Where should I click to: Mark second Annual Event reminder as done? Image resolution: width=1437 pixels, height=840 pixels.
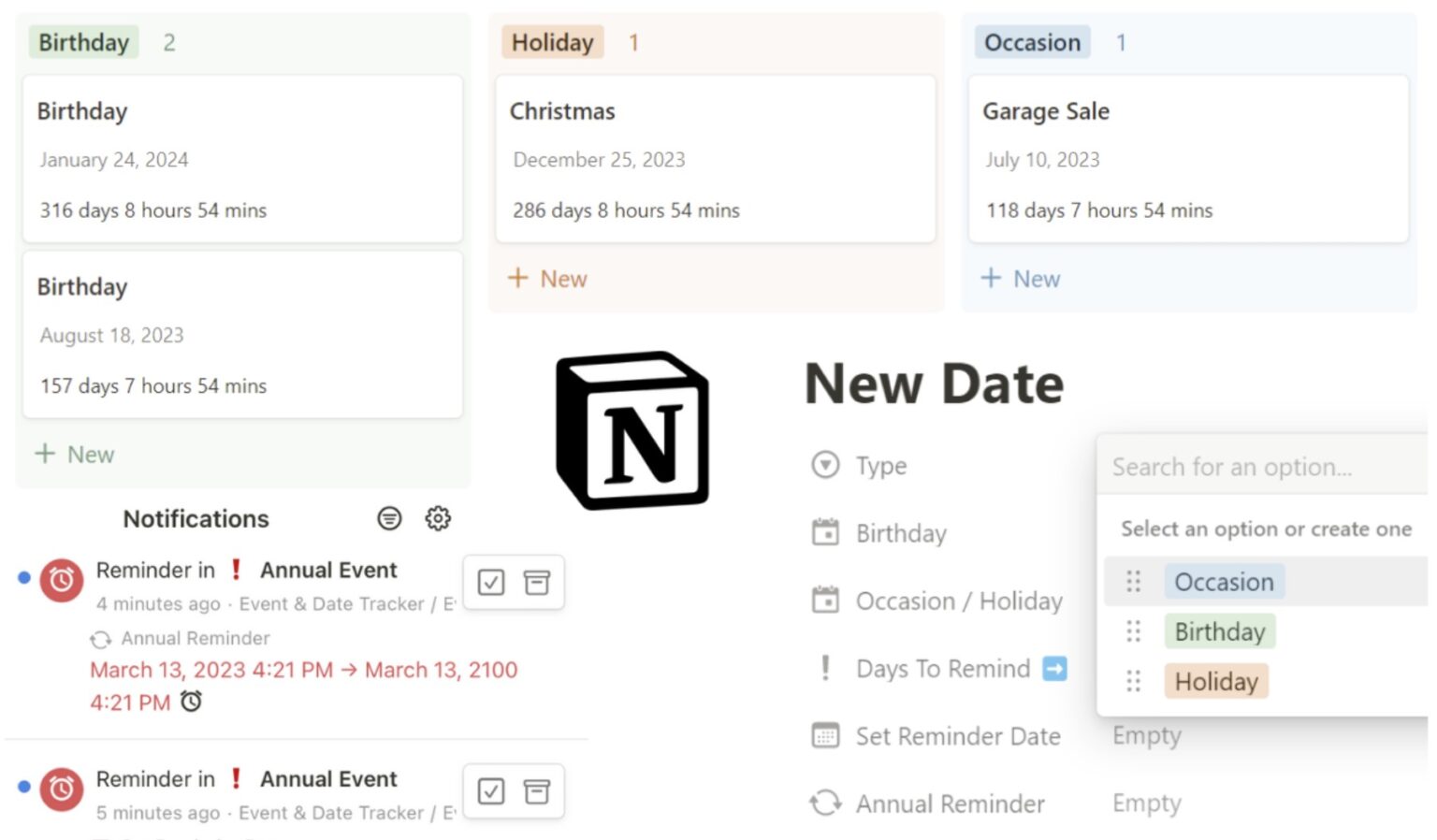491,791
